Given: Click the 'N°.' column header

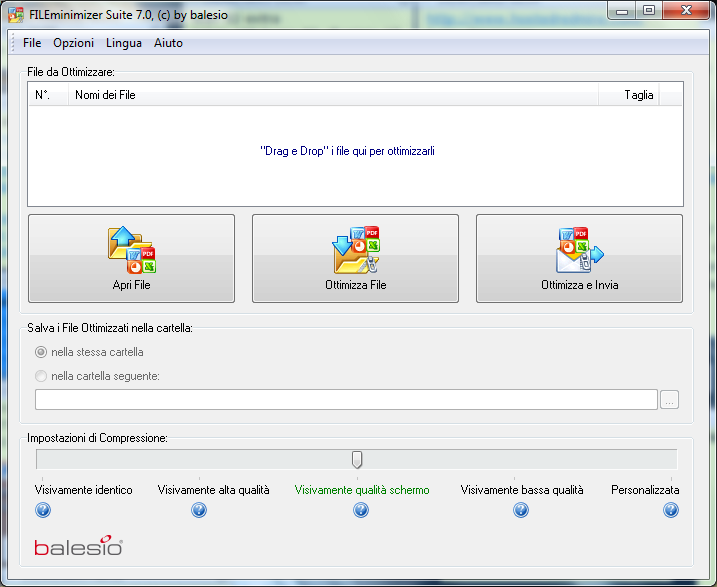Looking at the screenshot, I should point(48,95).
